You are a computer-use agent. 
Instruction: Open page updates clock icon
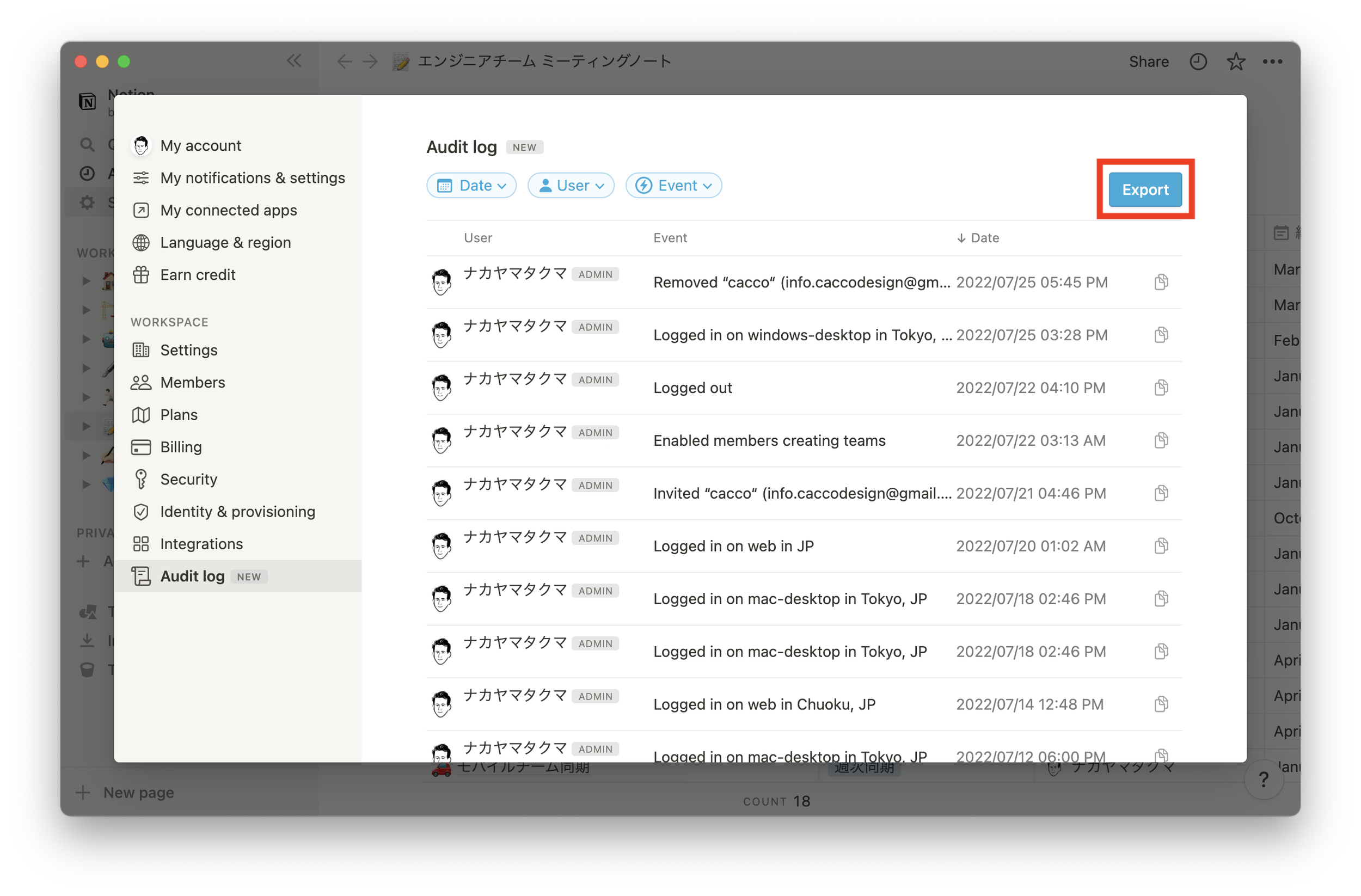pos(1198,61)
